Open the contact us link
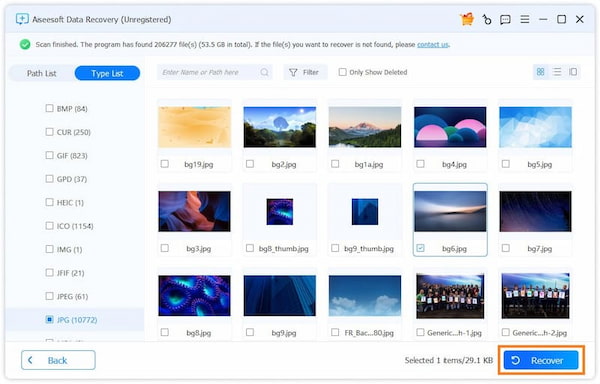Viewport: 600px width, 384px height. [432, 44]
